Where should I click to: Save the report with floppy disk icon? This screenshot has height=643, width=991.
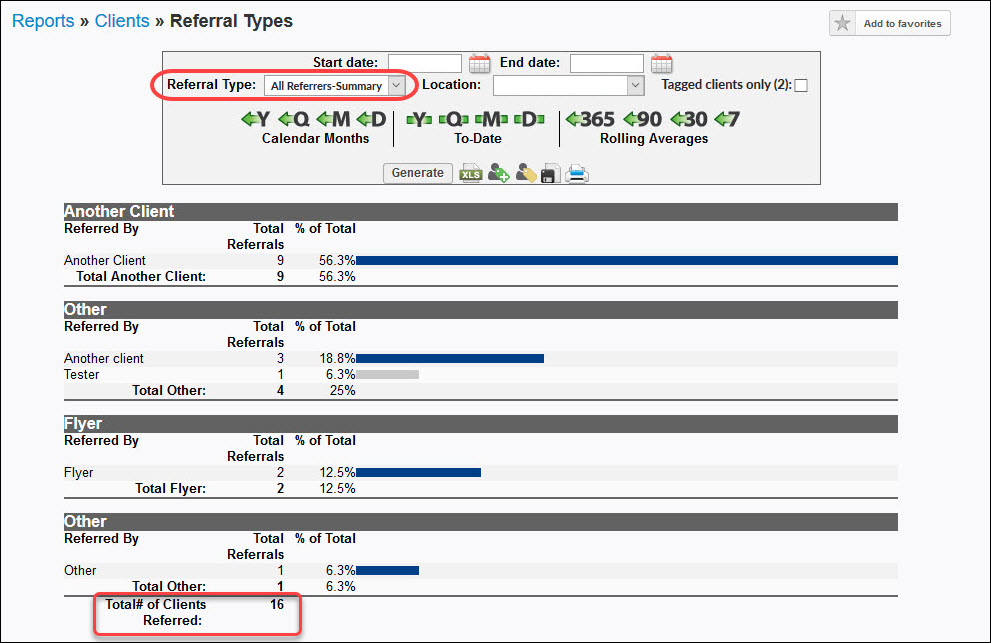tap(550, 173)
